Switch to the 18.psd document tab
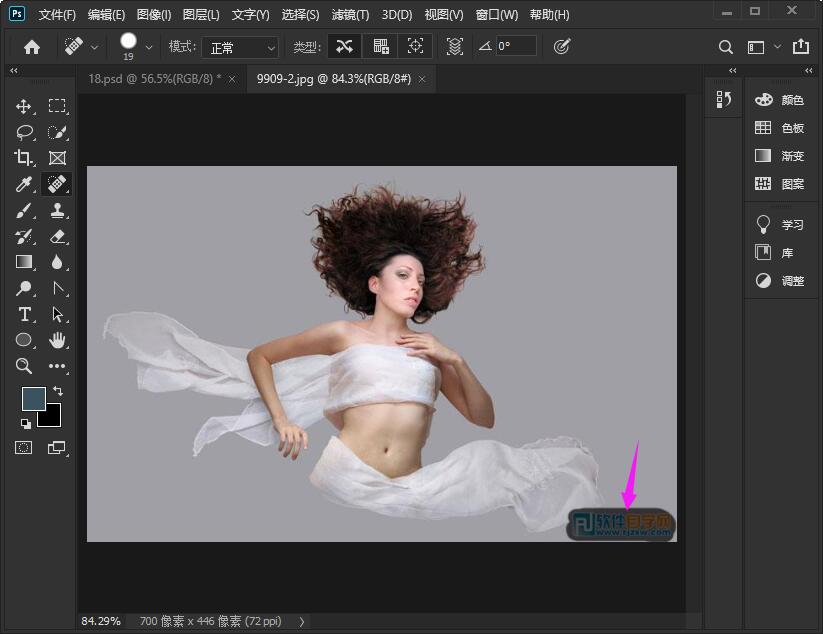 pos(153,78)
